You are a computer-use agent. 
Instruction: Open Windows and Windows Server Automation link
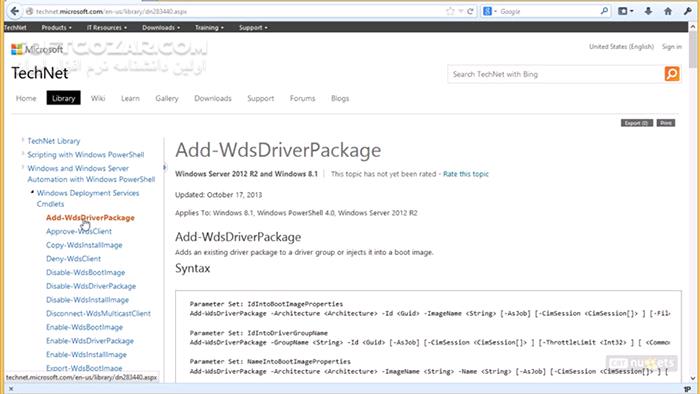pyautogui.click(x=91, y=174)
